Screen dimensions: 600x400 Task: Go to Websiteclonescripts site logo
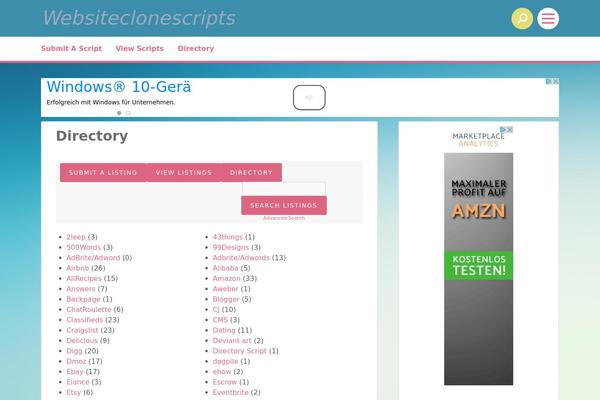[139, 18]
